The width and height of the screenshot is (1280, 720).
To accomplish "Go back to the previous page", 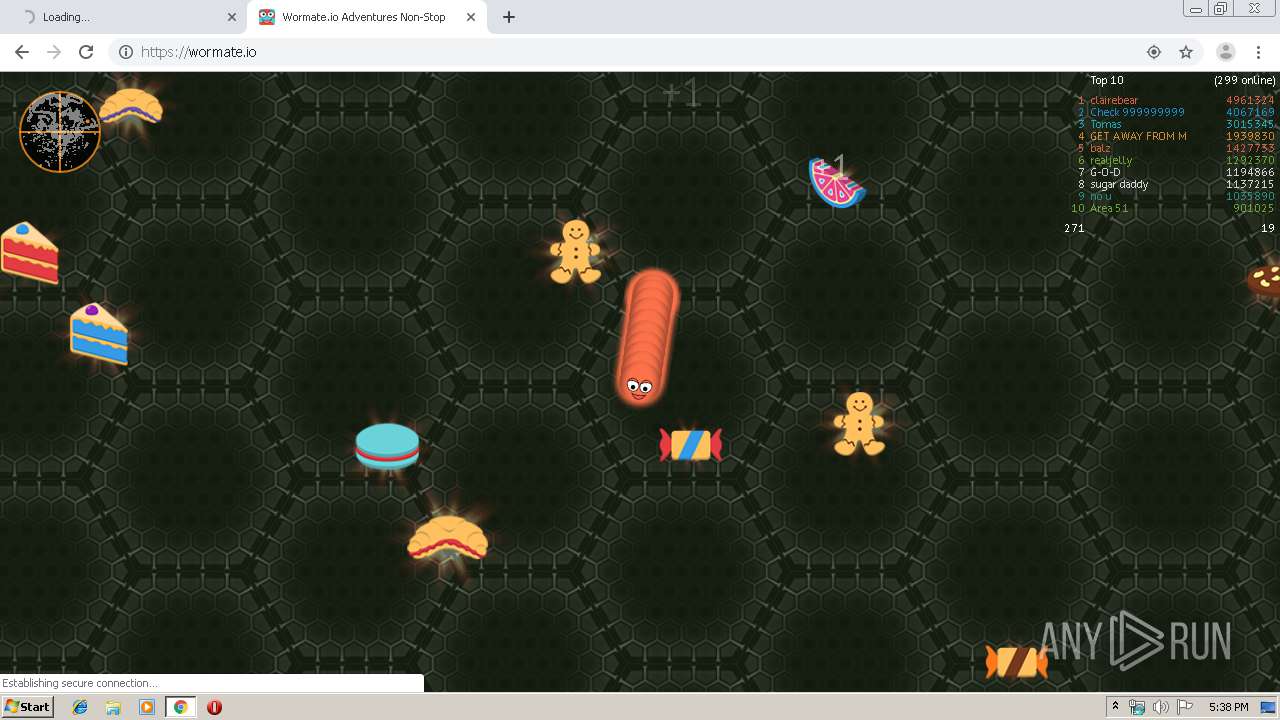I will tap(22, 52).
